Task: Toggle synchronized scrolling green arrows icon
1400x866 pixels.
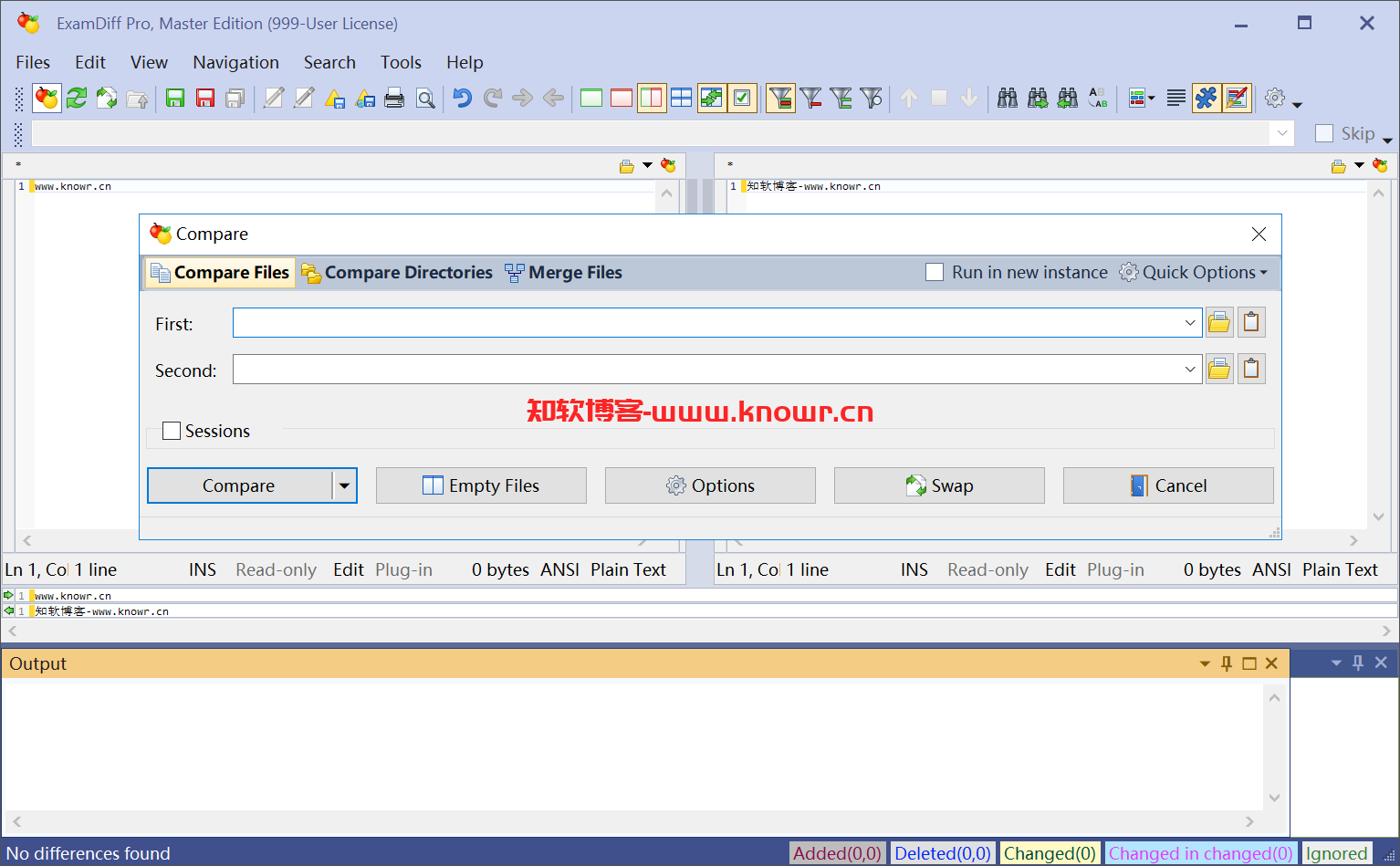Action: pyautogui.click(x=712, y=98)
